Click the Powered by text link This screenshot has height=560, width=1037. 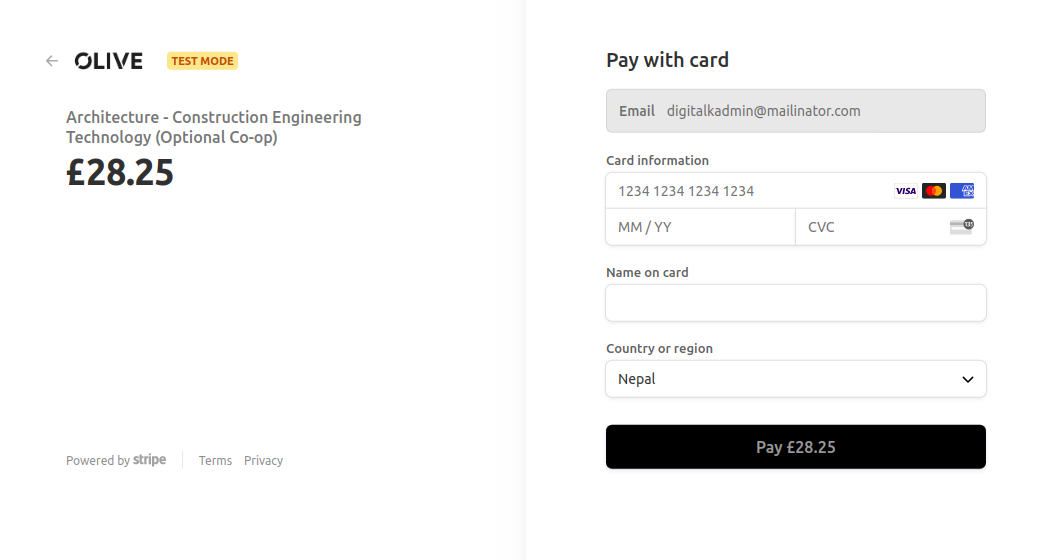pos(98,461)
